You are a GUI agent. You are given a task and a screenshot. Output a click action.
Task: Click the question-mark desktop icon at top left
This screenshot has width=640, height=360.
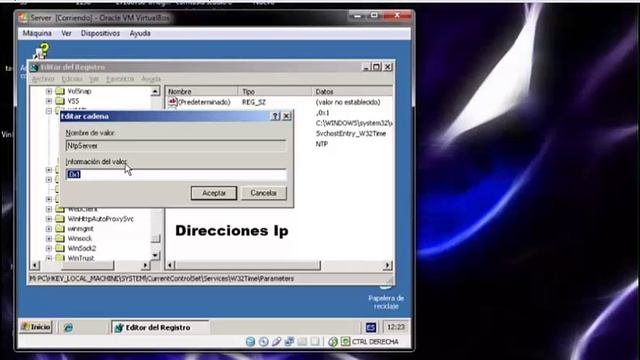(x=42, y=51)
